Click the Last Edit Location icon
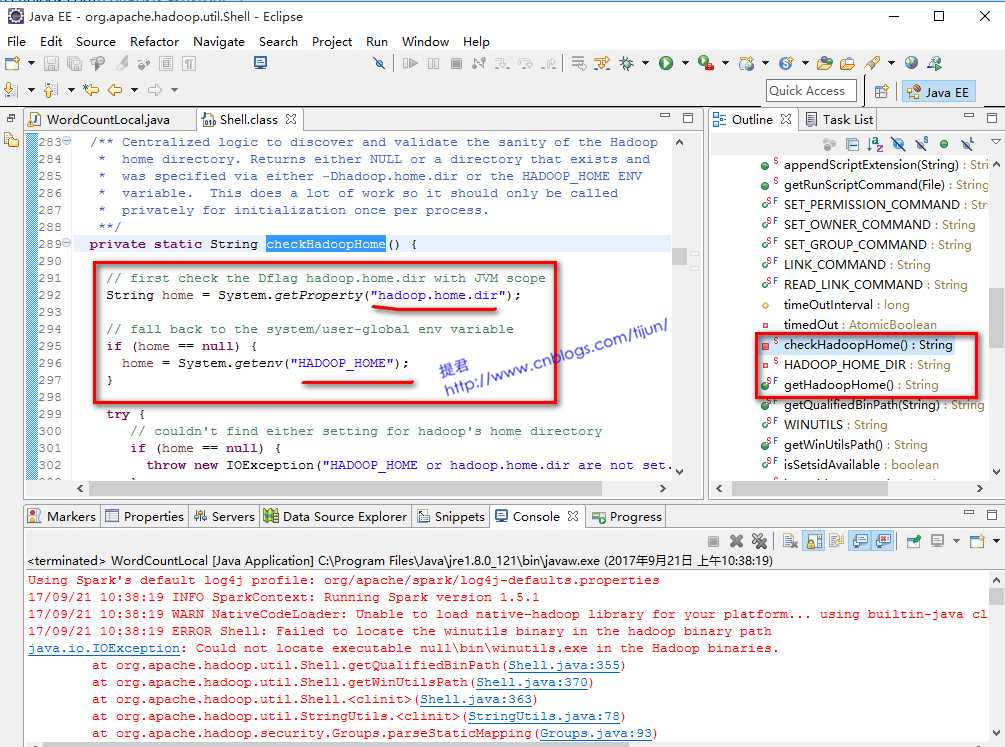1005x747 pixels. coord(91,89)
